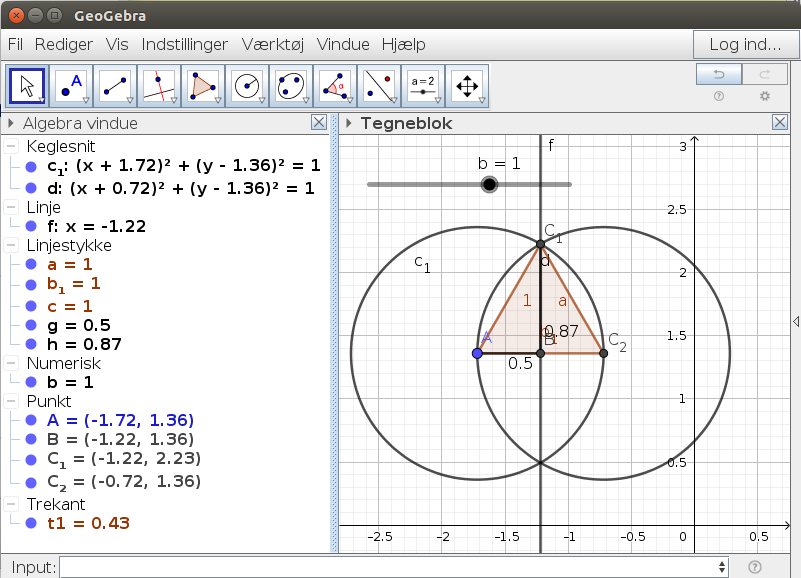Toggle visibility of number b = 1
Screen dimensions: 801x578
[31, 382]
